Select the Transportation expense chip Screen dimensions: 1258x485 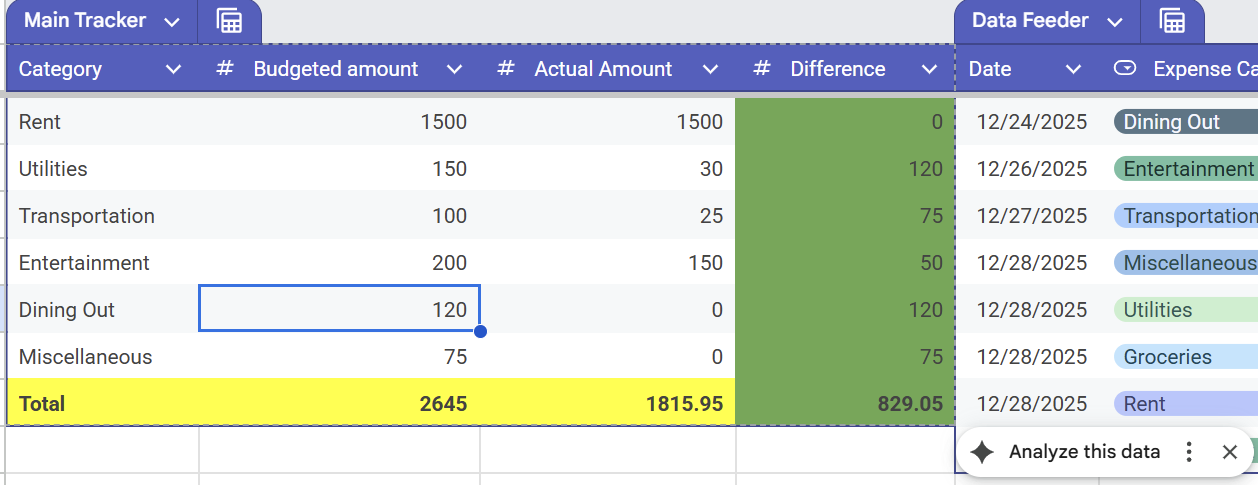point(1185,216)
